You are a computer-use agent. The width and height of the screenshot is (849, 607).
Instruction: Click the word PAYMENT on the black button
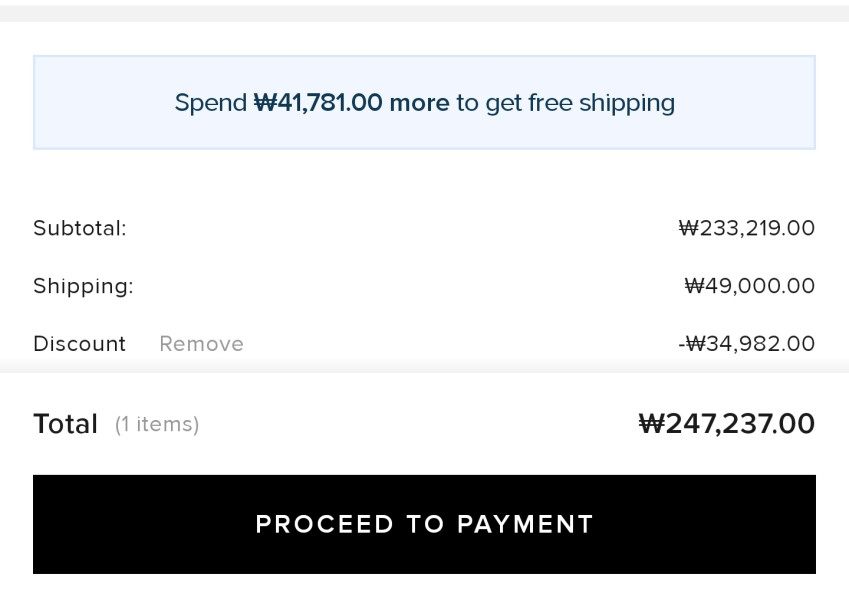coord(525,524)
